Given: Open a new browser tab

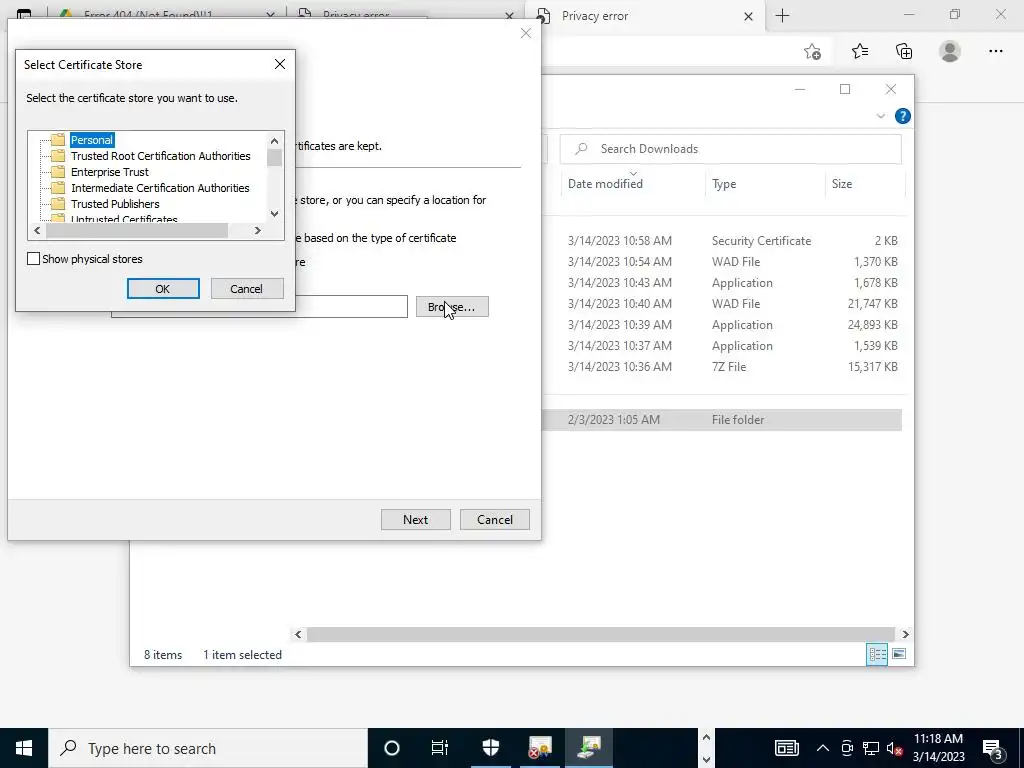Looking at the screenshot, I should tap(782, 16).
